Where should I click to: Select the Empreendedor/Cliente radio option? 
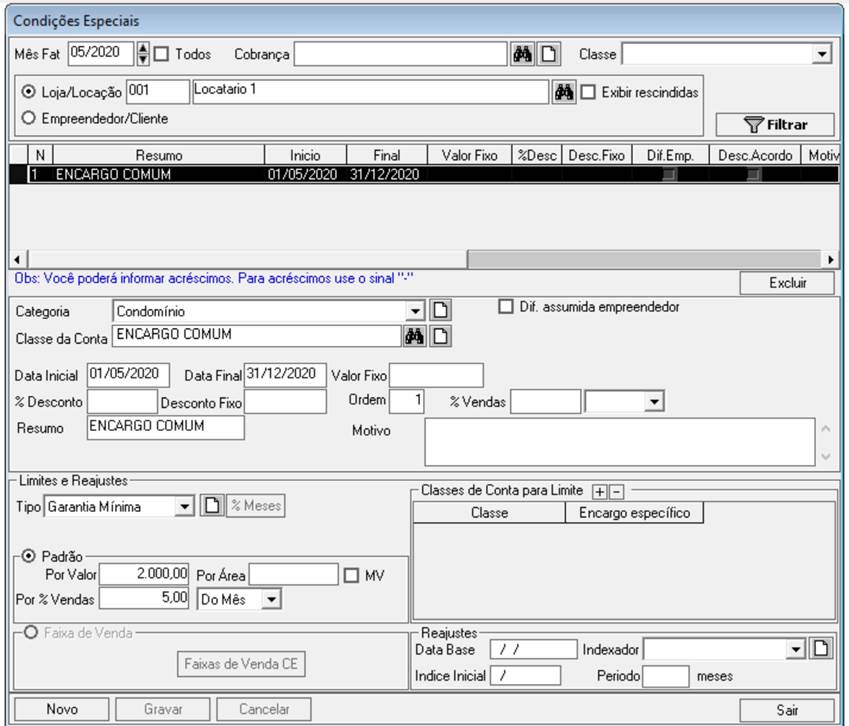coord(28,117)
